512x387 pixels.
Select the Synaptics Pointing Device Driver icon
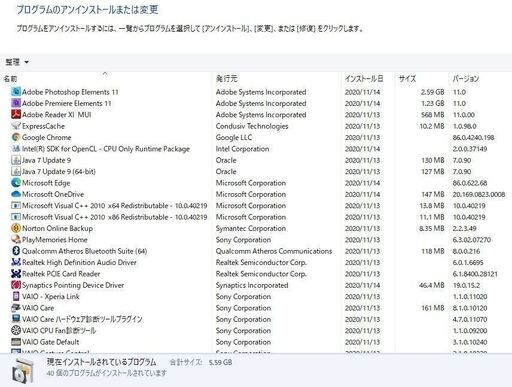tap(16, 285)
